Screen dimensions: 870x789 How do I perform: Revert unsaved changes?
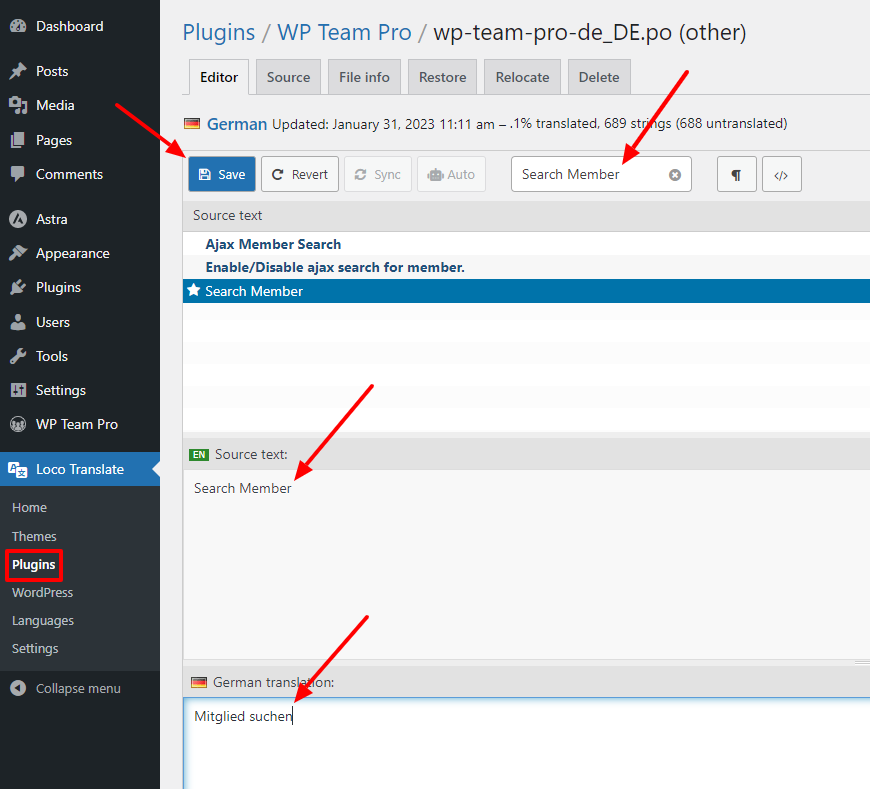tap(300, 174)
